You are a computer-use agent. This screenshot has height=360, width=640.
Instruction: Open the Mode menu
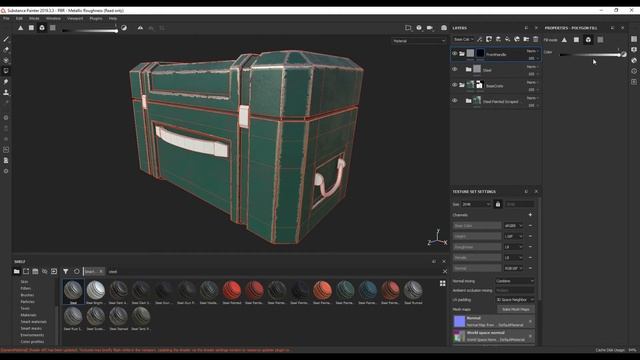pos(34,18)
